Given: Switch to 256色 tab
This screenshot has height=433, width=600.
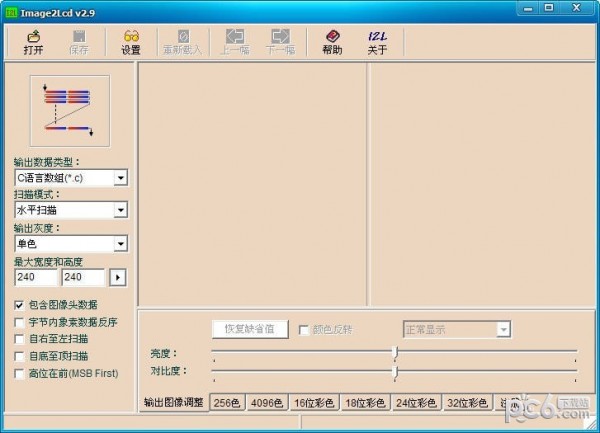Looking at the screenshot, I should [227, 403].
